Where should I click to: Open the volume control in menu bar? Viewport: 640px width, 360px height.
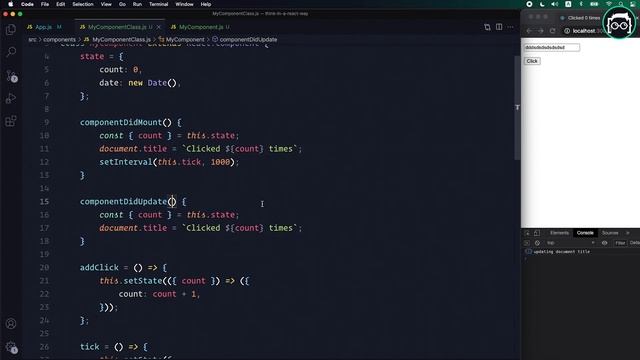pyautogui.click(x=555, y=4)
